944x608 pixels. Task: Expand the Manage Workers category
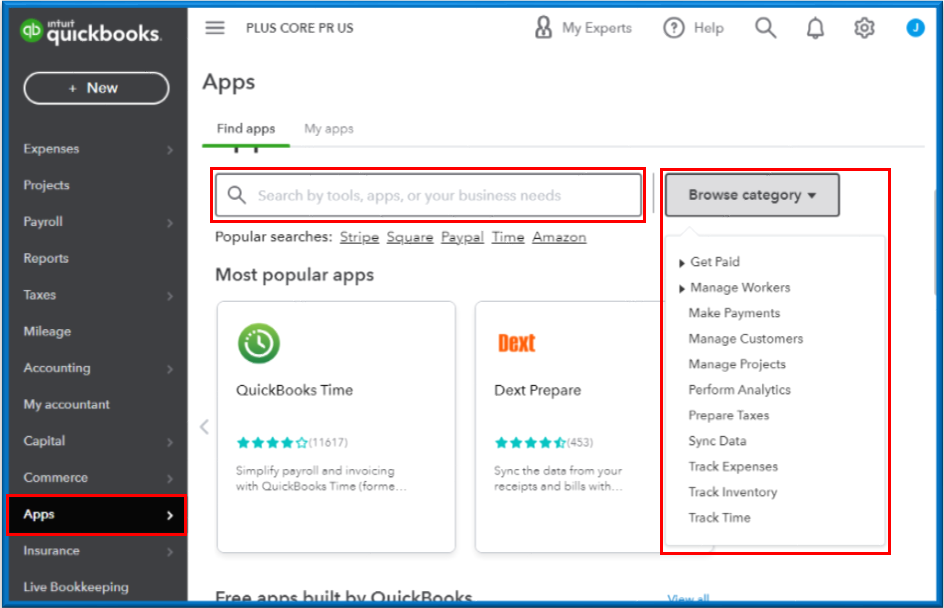734,288
